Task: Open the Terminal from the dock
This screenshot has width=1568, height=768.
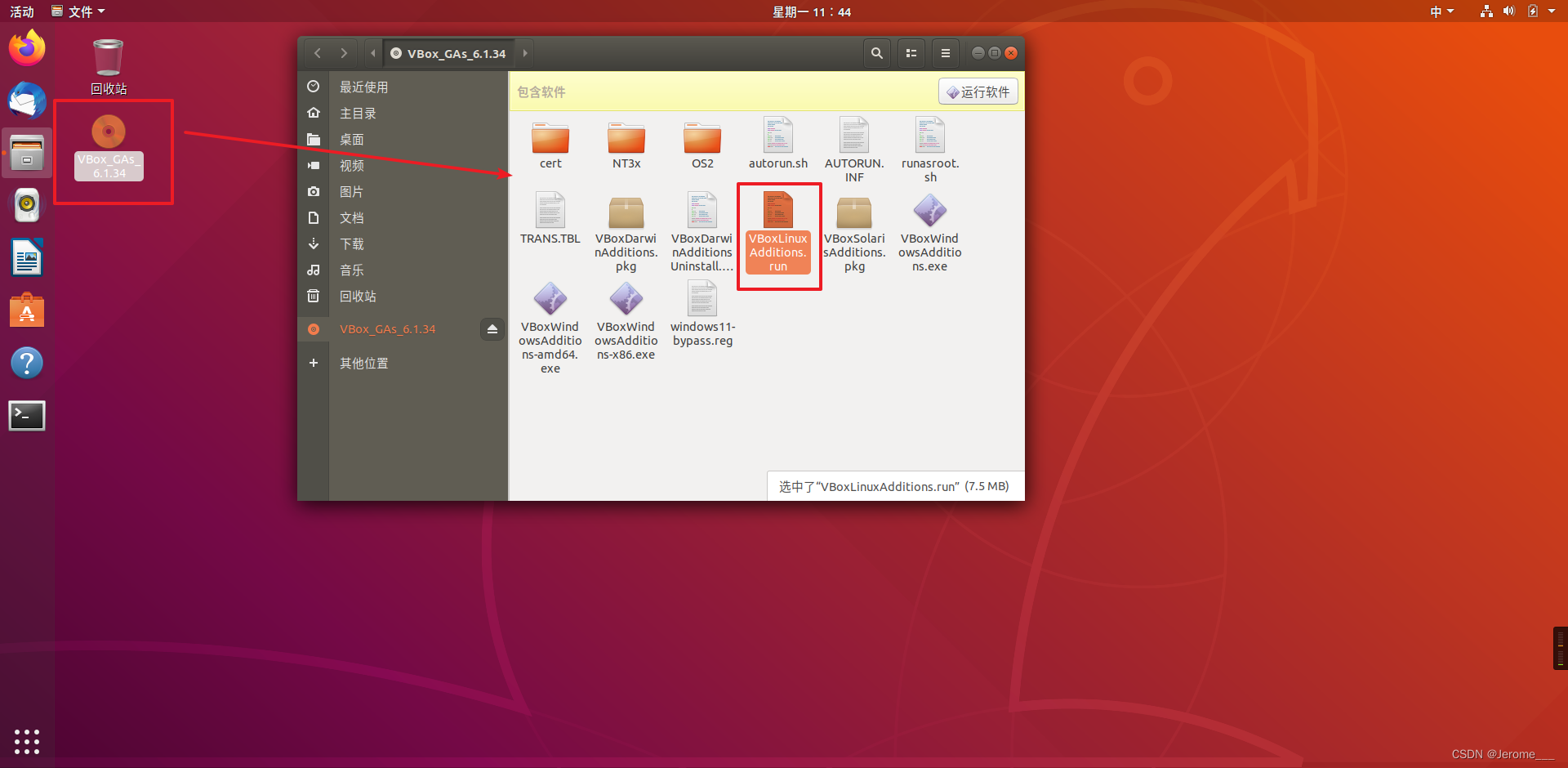Action: click(x=27, y=415)
